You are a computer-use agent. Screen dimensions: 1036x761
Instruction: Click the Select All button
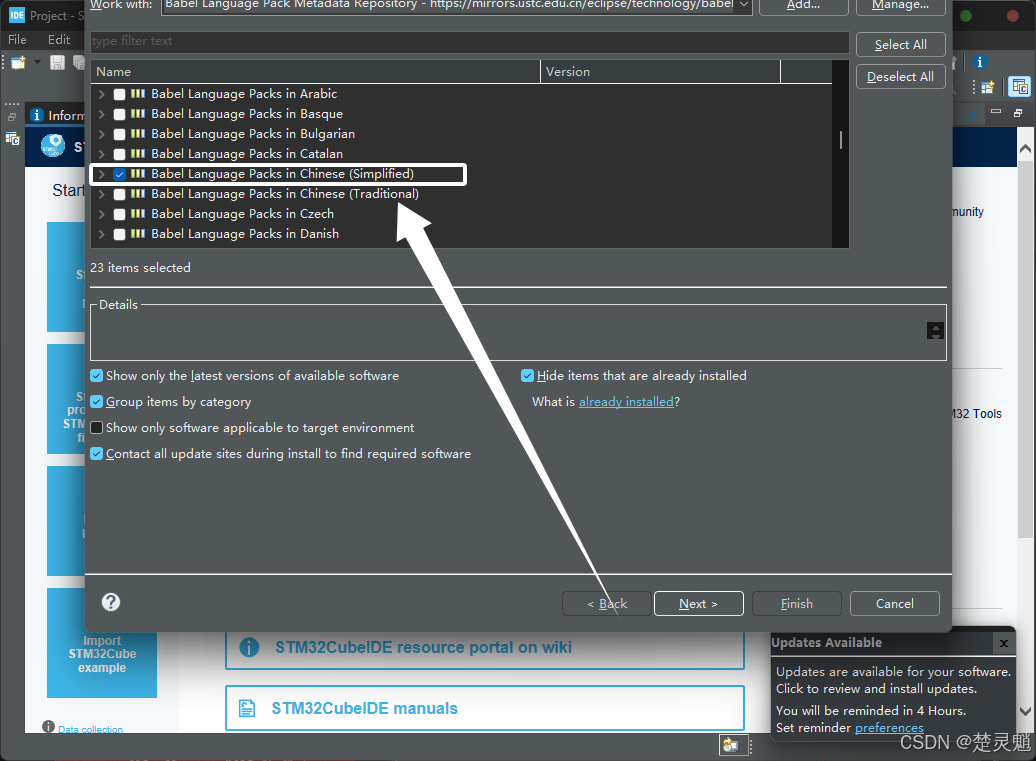[x=901, y=45]
